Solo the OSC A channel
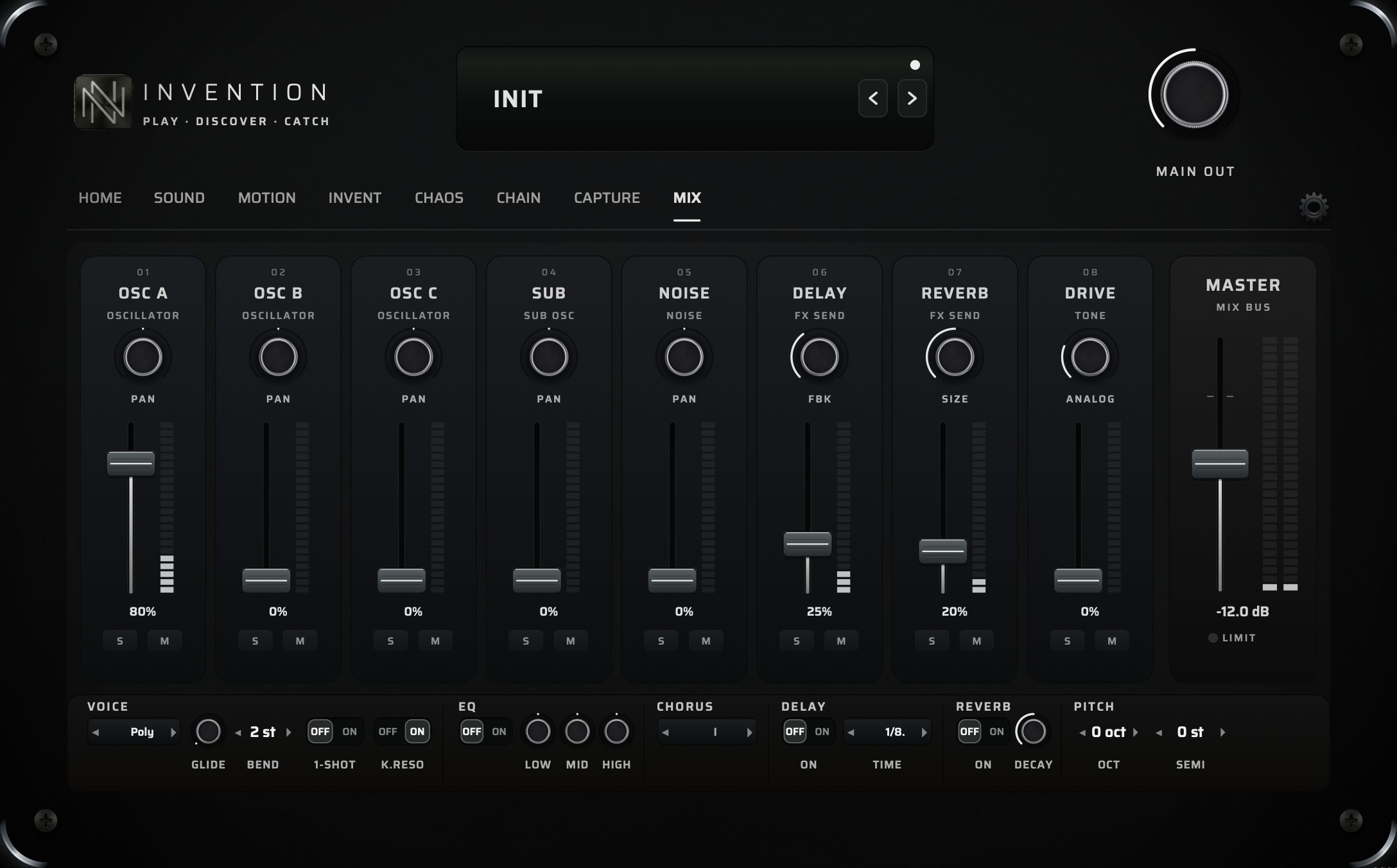This screenshot has height=868, width=1397. coord(120,641)
